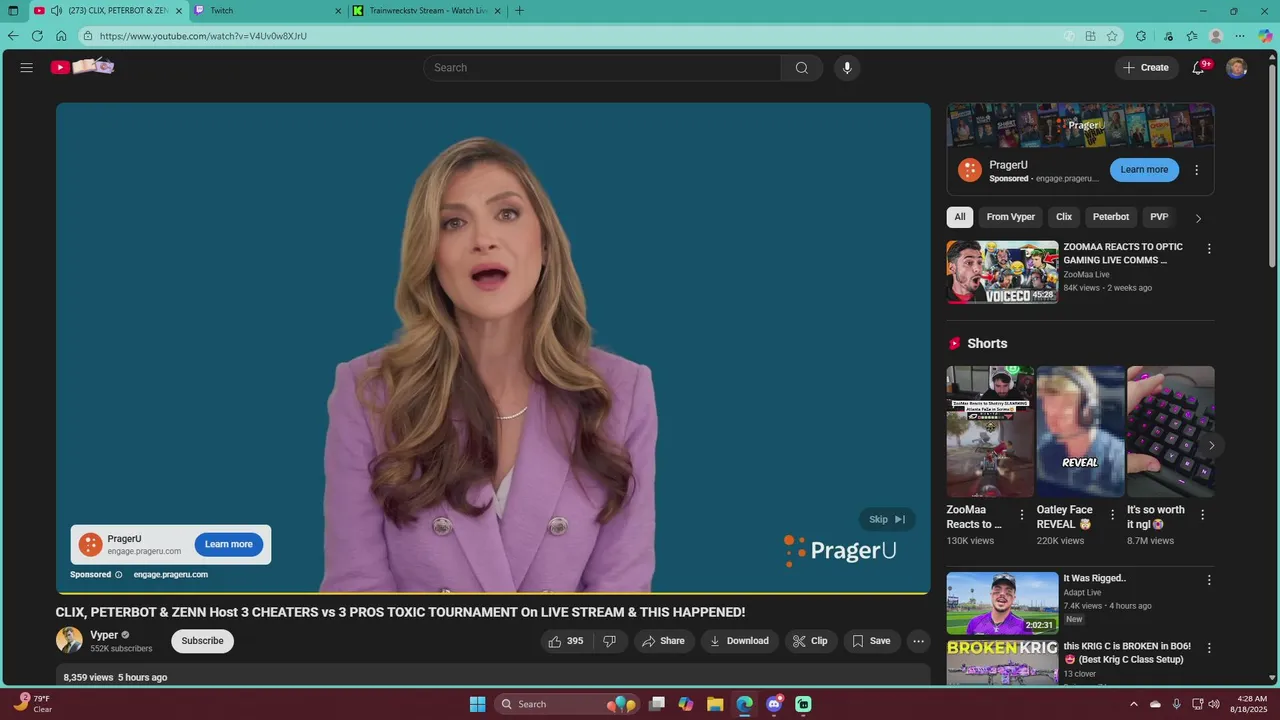This screenshot has height=720, width=1280.
Task: Open Copilot in the browser sidebar
Action: click(1265, 36)
